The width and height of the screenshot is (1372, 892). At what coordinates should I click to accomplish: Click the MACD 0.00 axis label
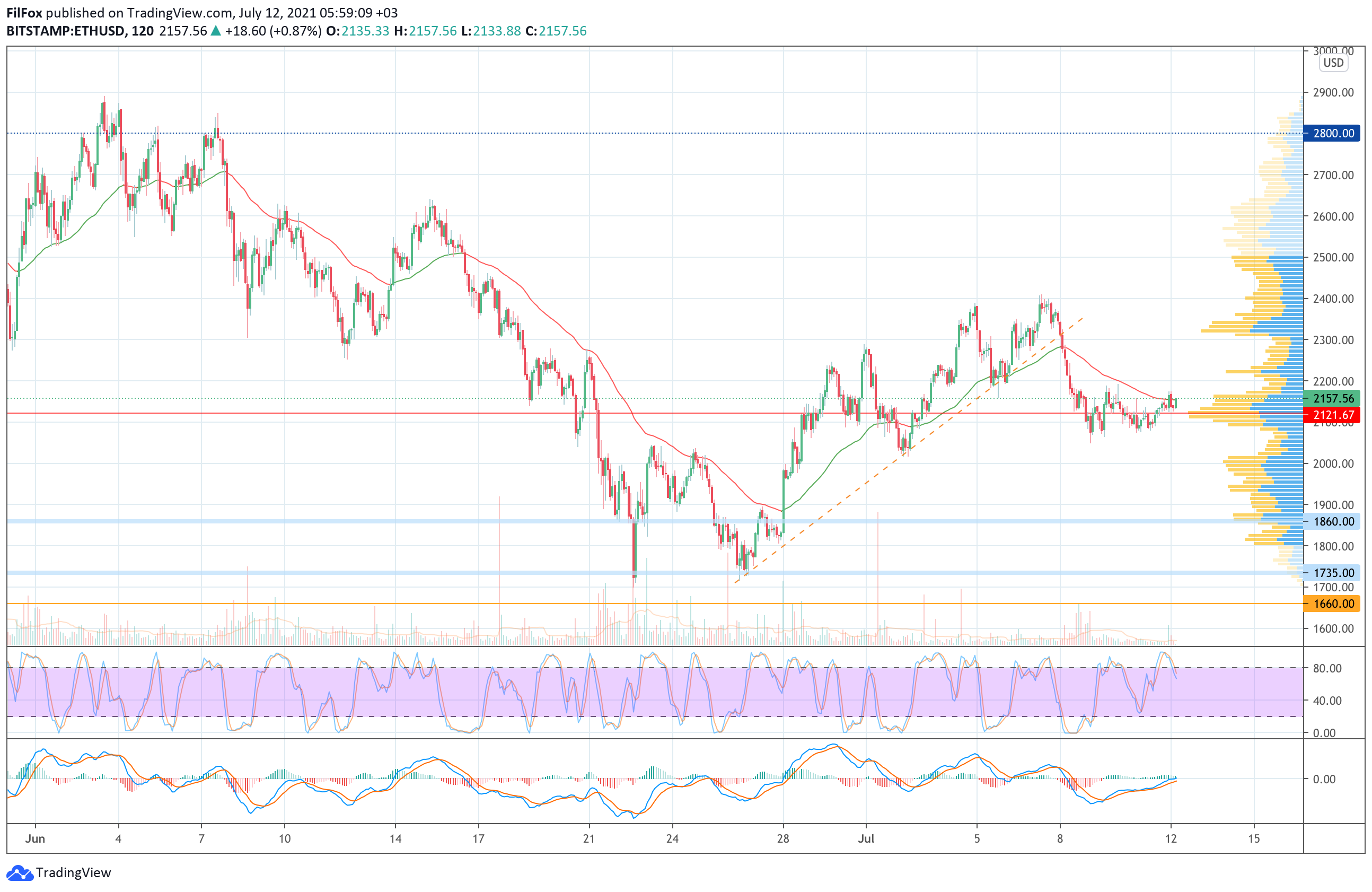click(x=1324, y=779)
